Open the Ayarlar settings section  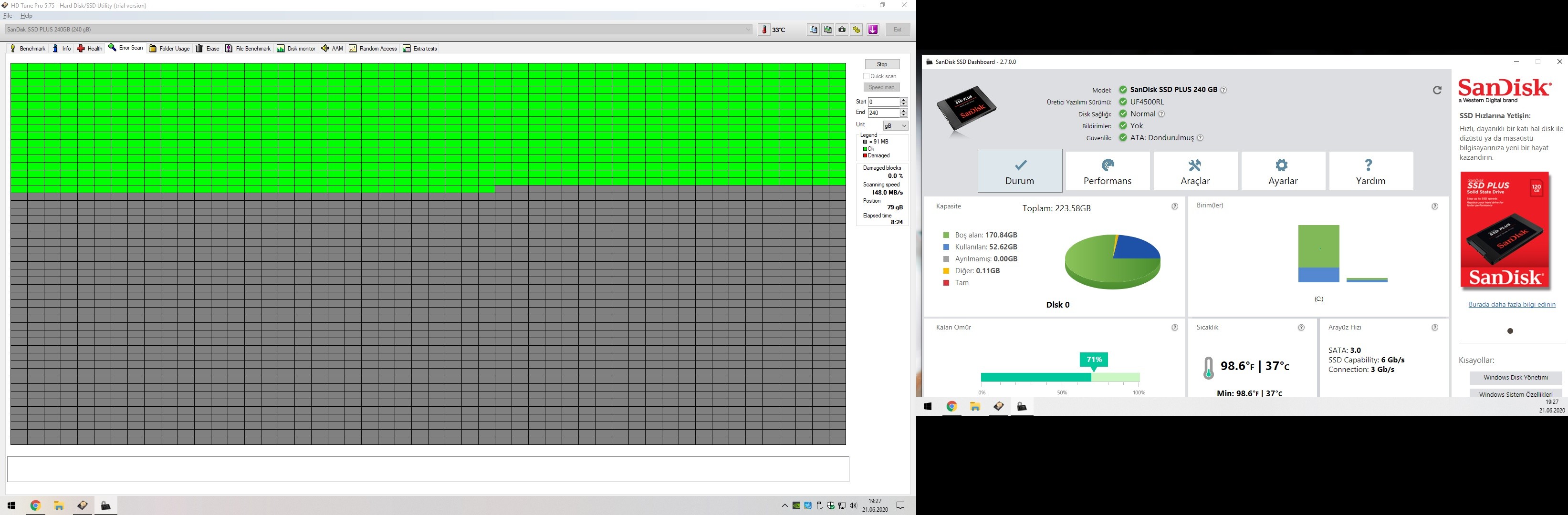click(1283, 172)
